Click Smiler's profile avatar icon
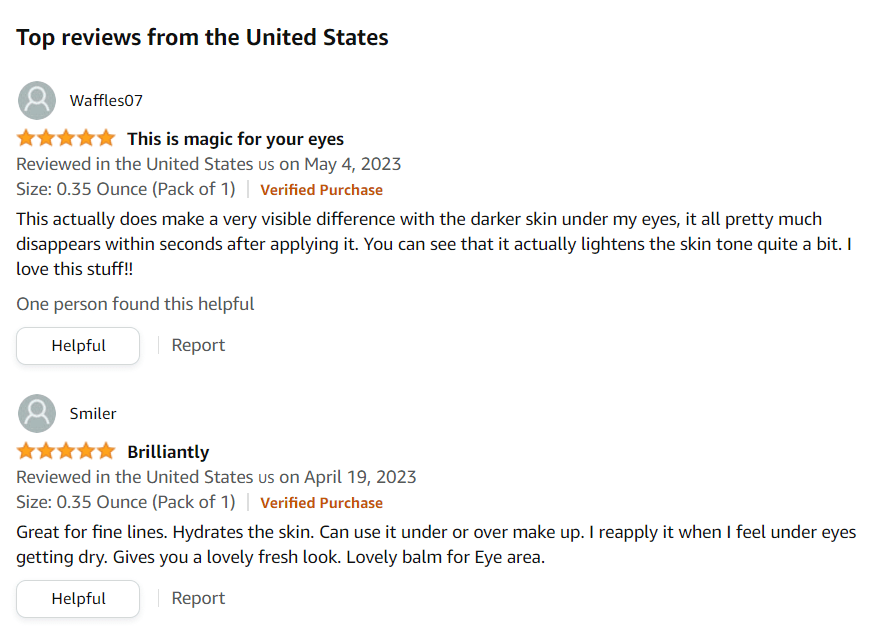 37,413
